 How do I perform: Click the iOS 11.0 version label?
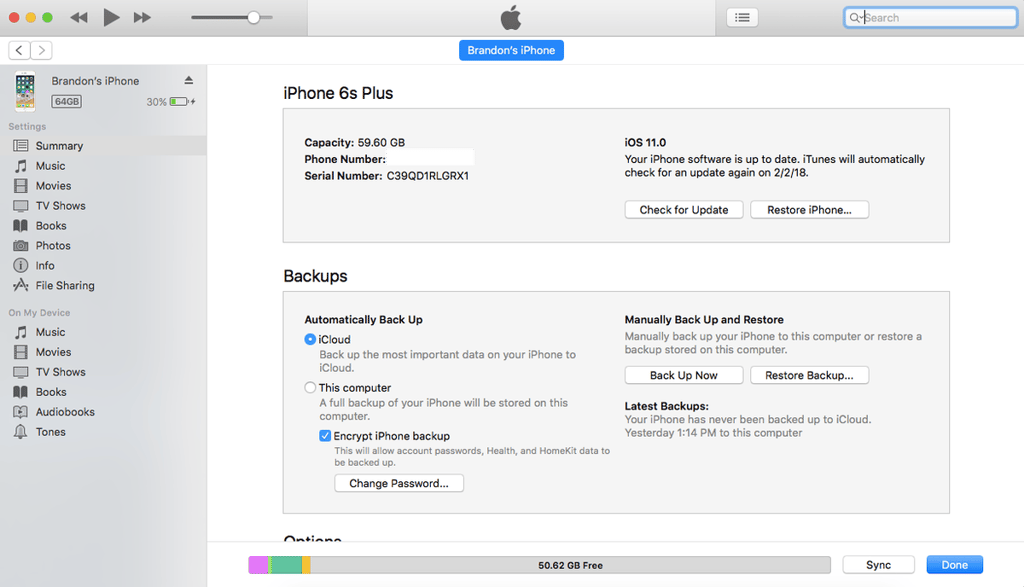pos(645,142)
